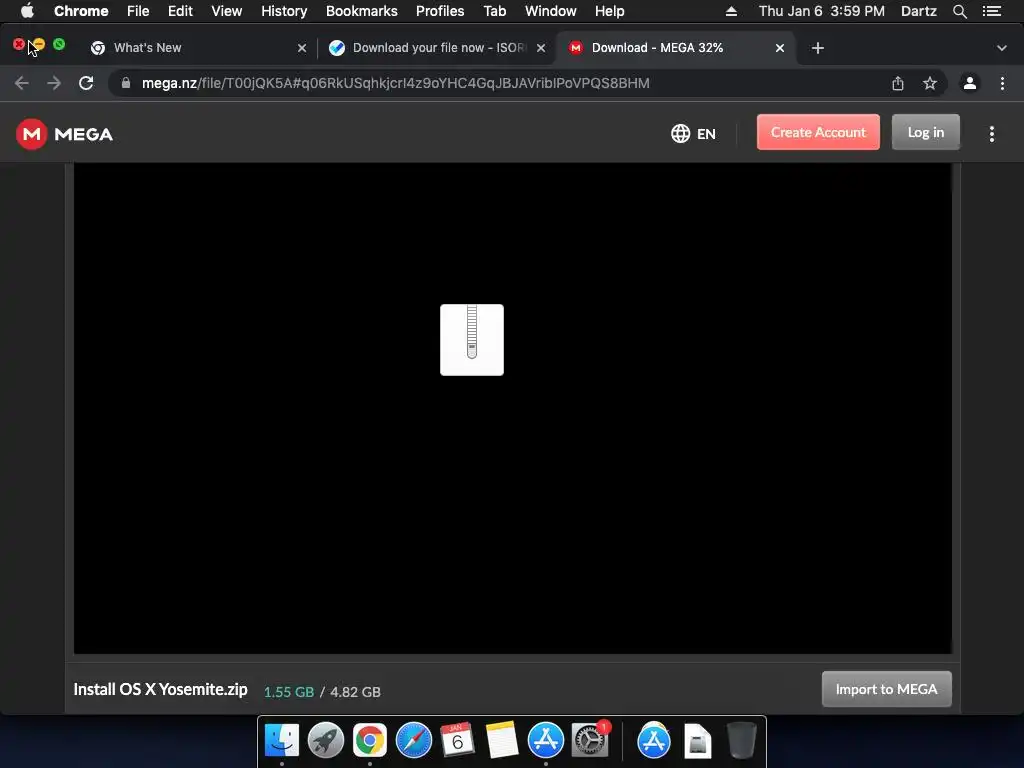Open the Bookmarks menu
This screenshot has height=768, width=1024.
pyautogui.click(x=362, y=11)
